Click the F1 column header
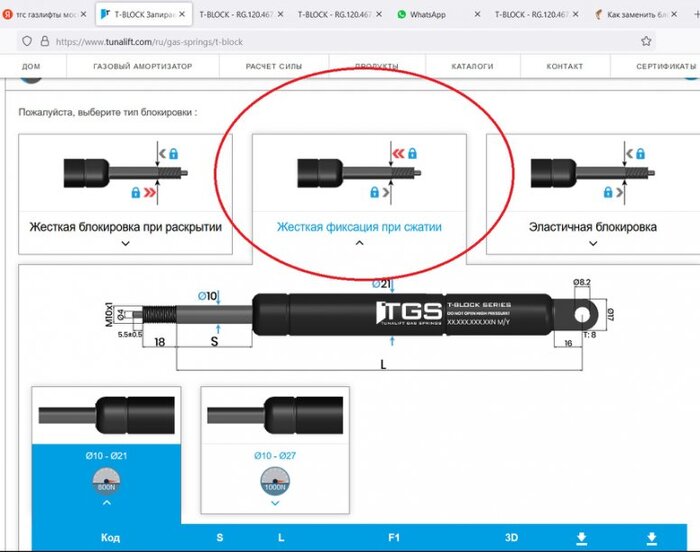 [x=394, y=538]
